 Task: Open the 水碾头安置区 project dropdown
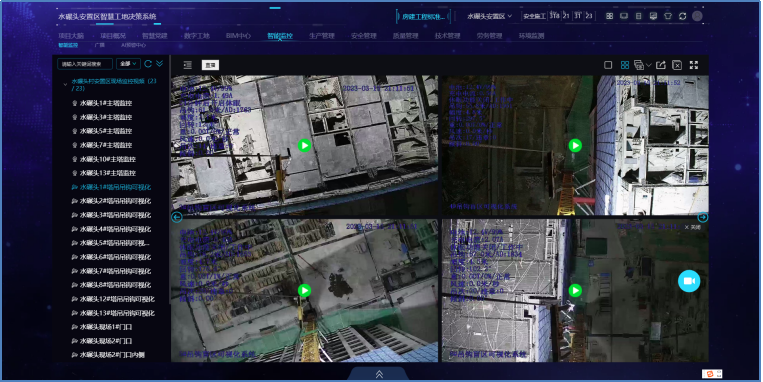click(490, 16)
